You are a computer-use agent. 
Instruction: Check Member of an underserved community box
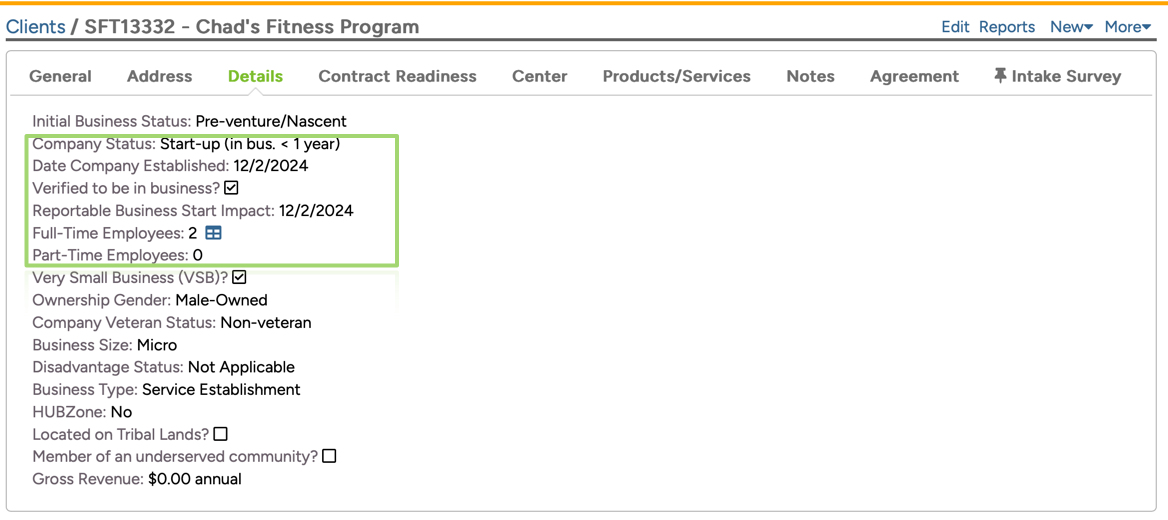click(329, 456)
